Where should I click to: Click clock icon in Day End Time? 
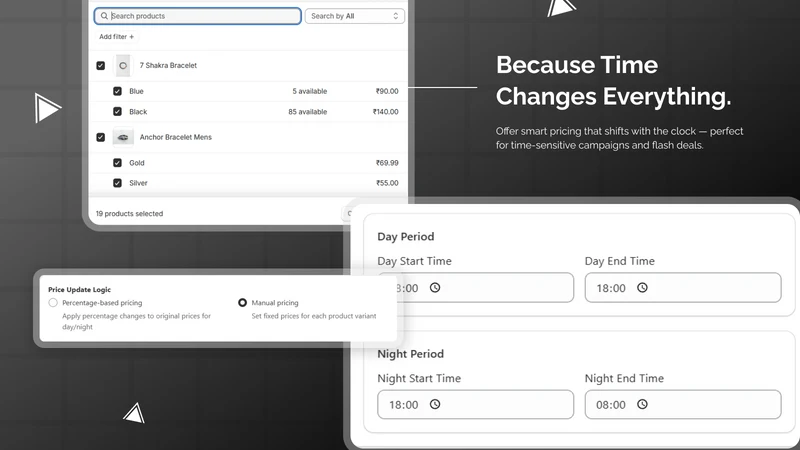point(642,287)
